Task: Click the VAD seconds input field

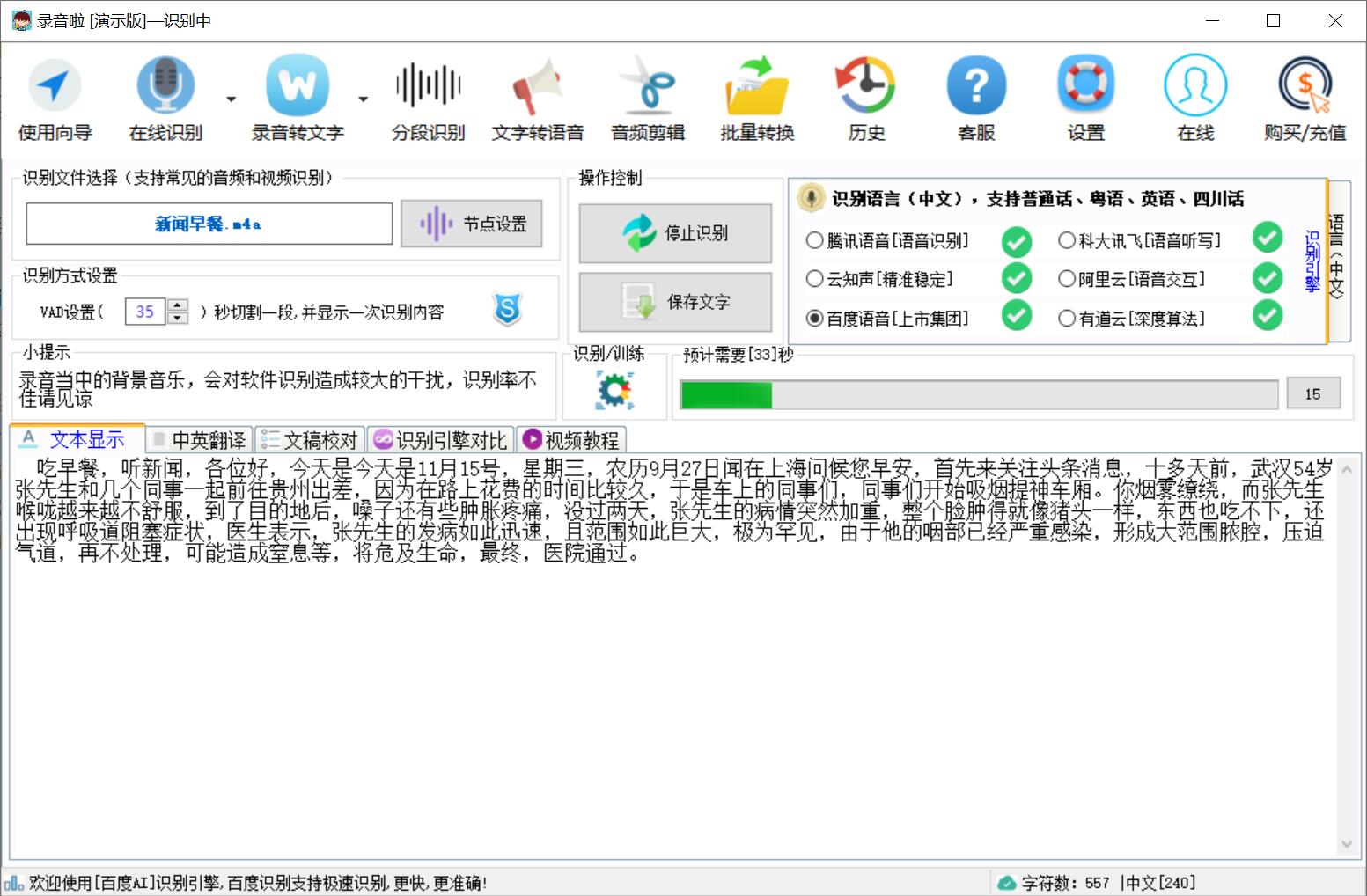Action: 145,312
